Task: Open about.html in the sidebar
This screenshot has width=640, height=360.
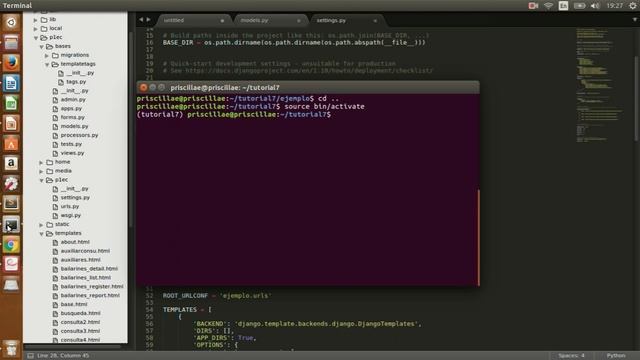Action: [75, 242]
